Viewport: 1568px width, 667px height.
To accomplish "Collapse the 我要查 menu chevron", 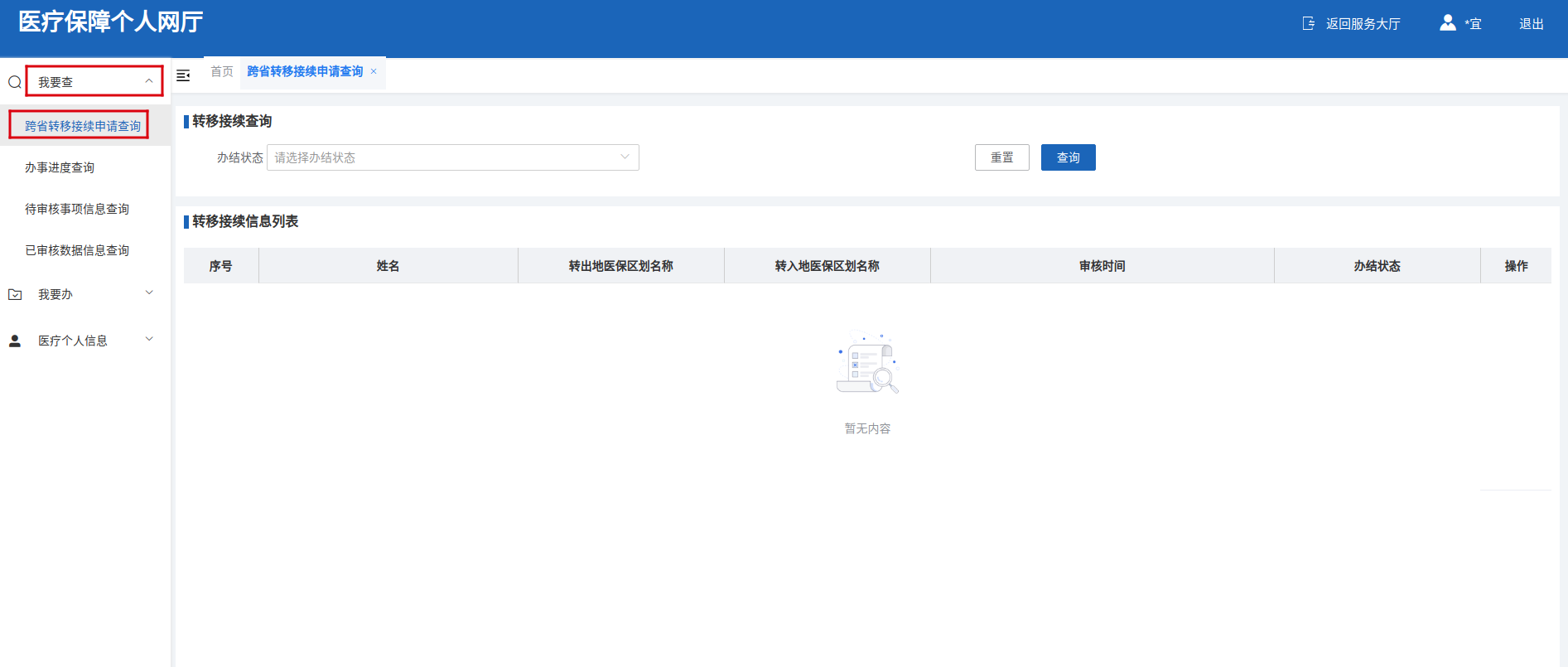I will [x=149, y=81].
